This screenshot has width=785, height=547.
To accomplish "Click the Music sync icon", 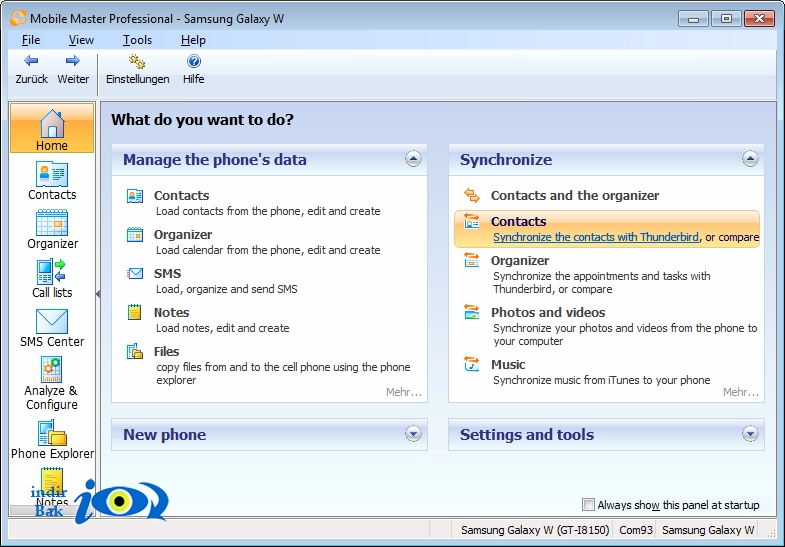I will 472,364.
